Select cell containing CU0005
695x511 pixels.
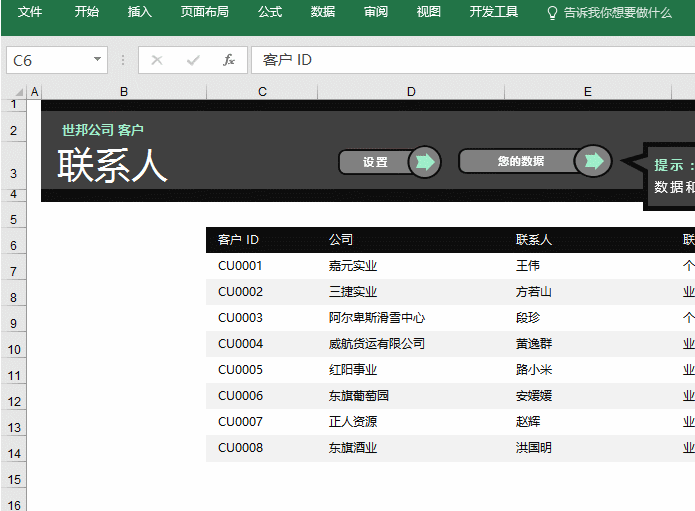point(240,370)
